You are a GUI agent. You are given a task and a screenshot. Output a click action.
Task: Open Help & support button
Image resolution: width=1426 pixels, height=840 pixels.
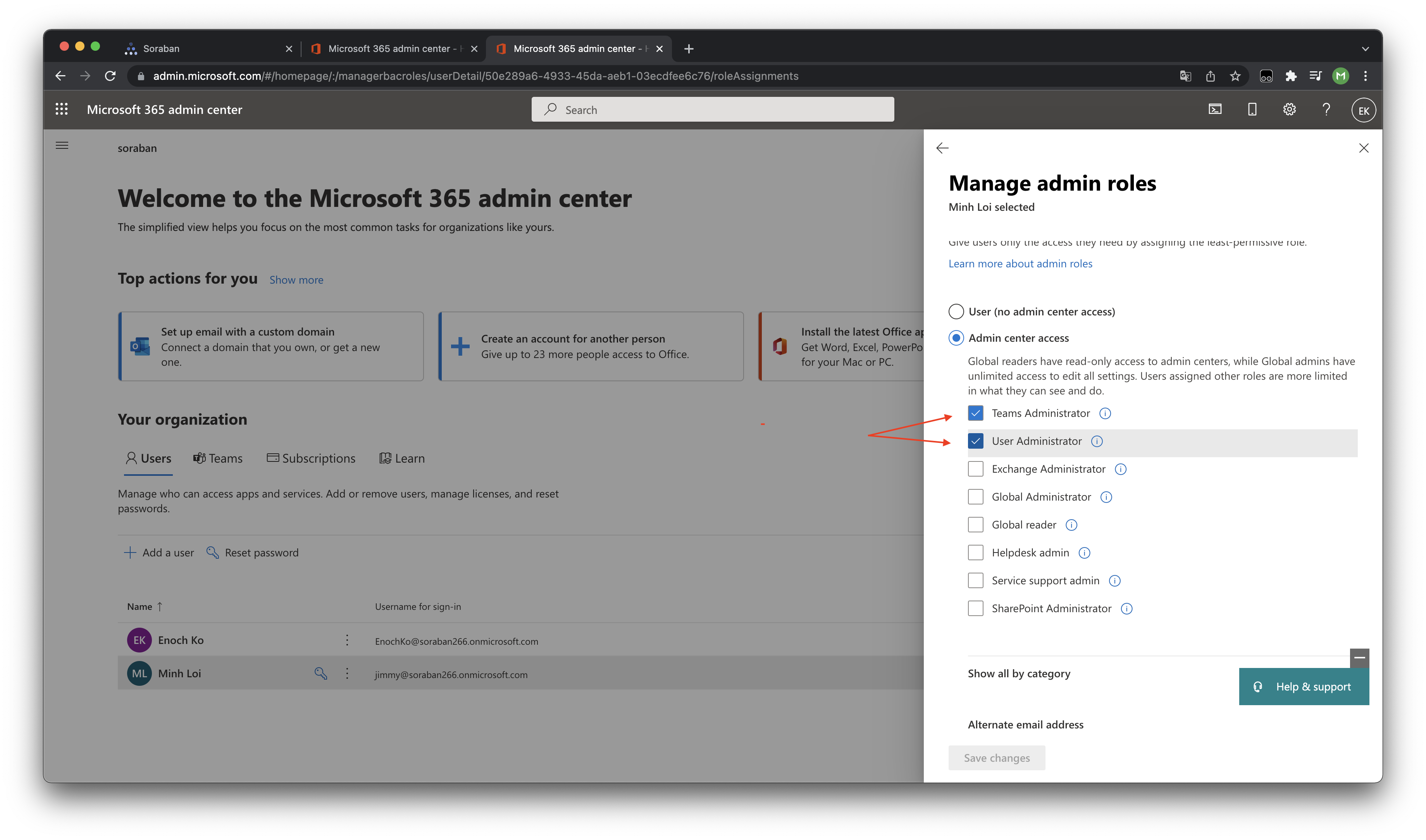click(1304, 687)
